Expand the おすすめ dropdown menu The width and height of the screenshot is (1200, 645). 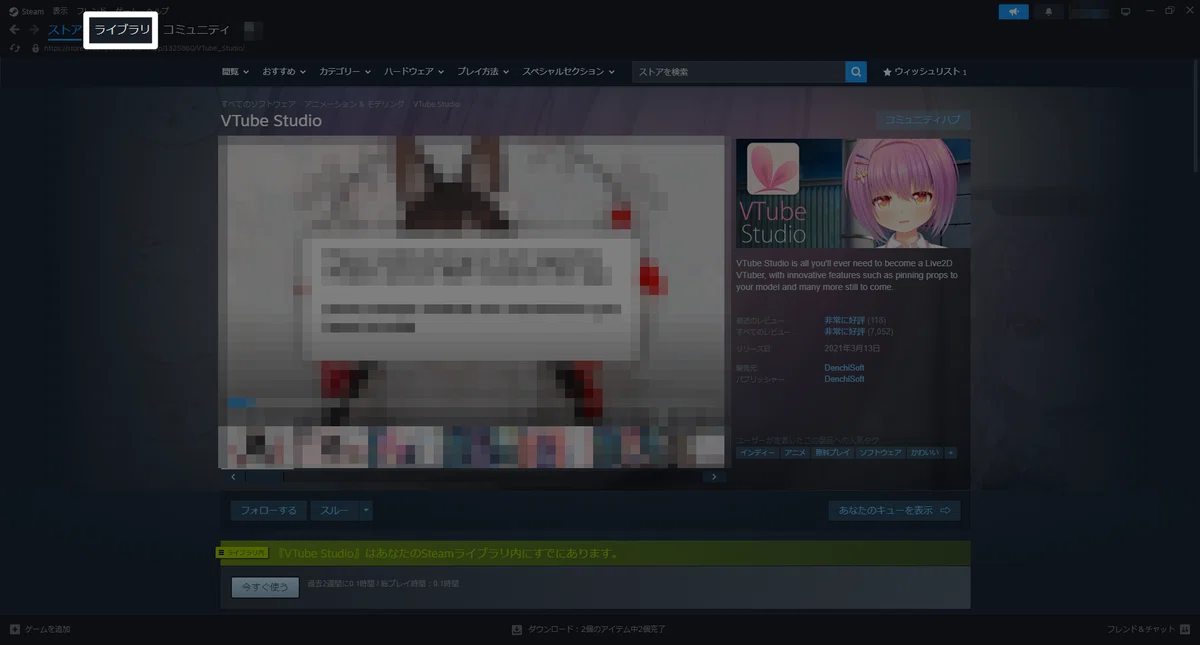(x=284, y=72)
